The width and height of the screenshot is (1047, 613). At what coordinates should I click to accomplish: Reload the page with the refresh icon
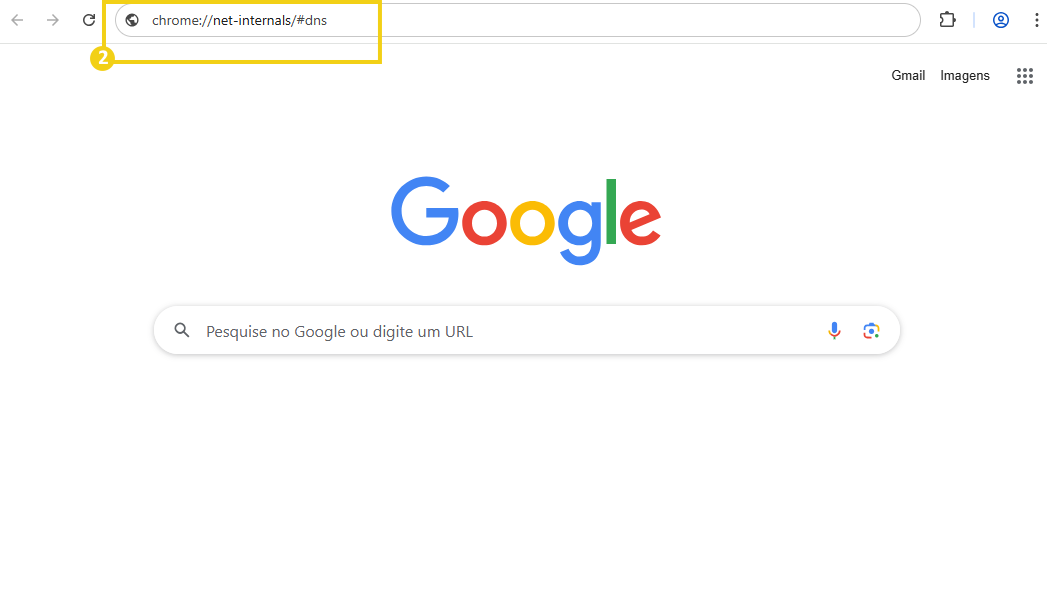point(89,20)
